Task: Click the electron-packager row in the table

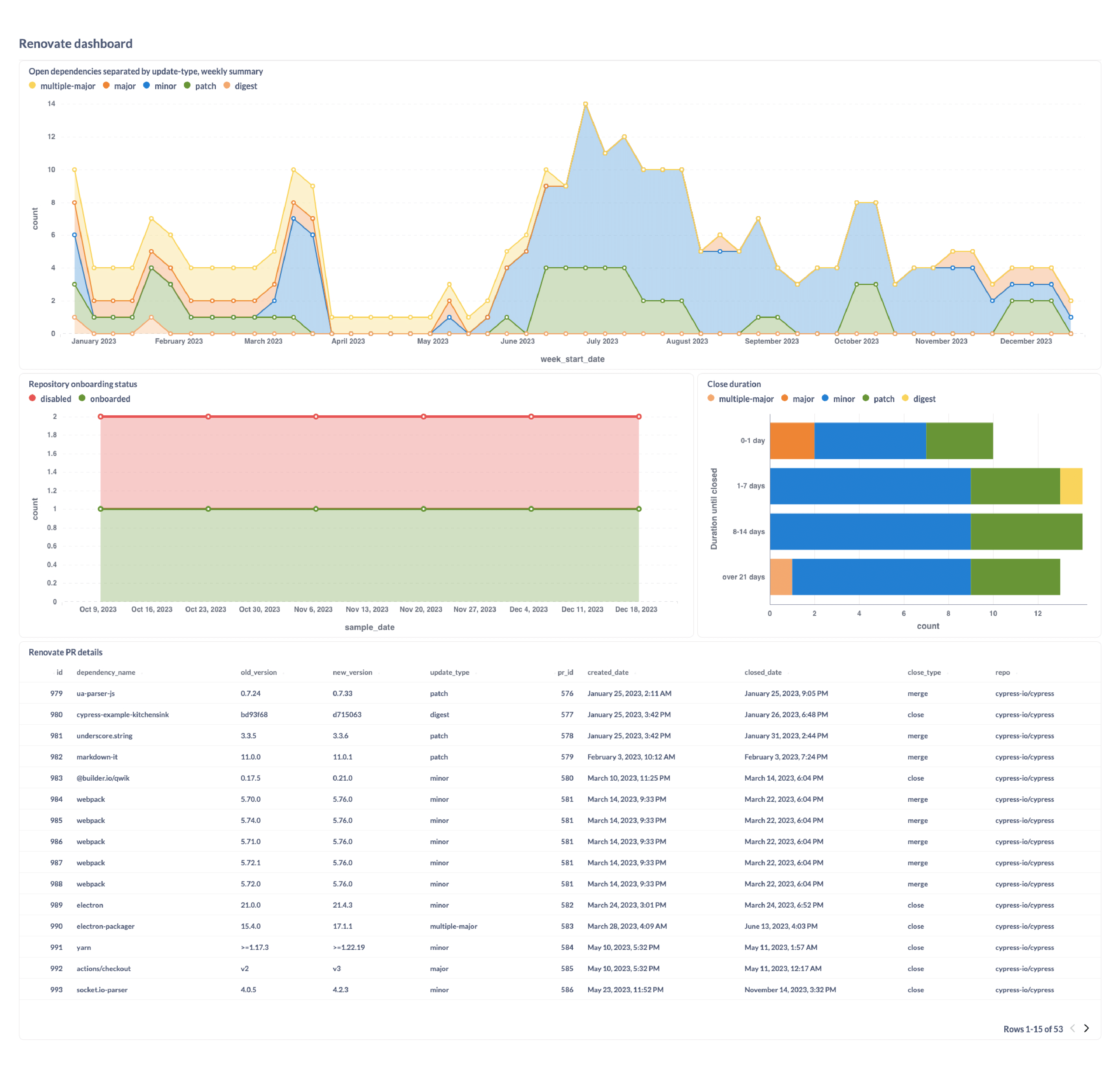Action: 106,926
